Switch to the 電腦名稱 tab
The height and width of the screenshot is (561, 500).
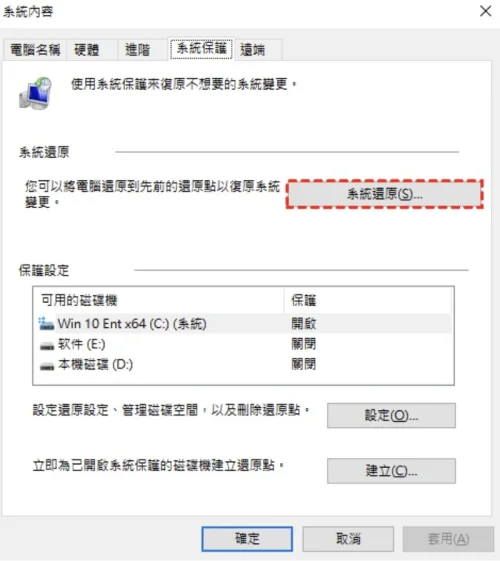pyautogui.click(x=35, y=49)
